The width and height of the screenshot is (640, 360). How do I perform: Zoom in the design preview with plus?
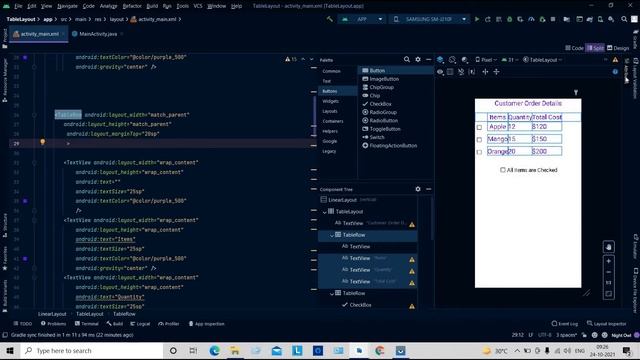[x=609, y=261]
